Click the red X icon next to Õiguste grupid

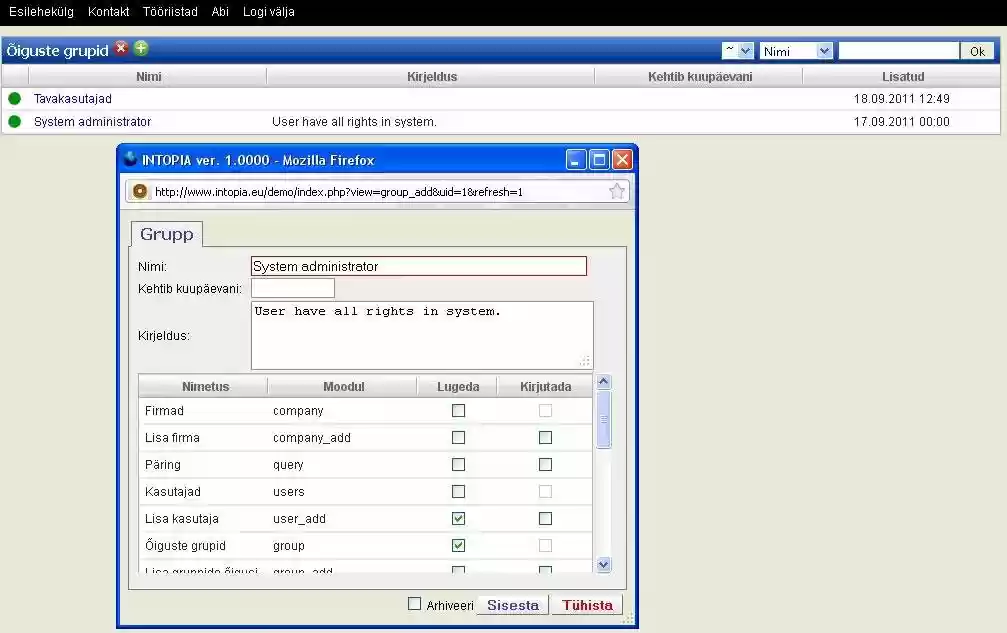[x=121, y=49]
